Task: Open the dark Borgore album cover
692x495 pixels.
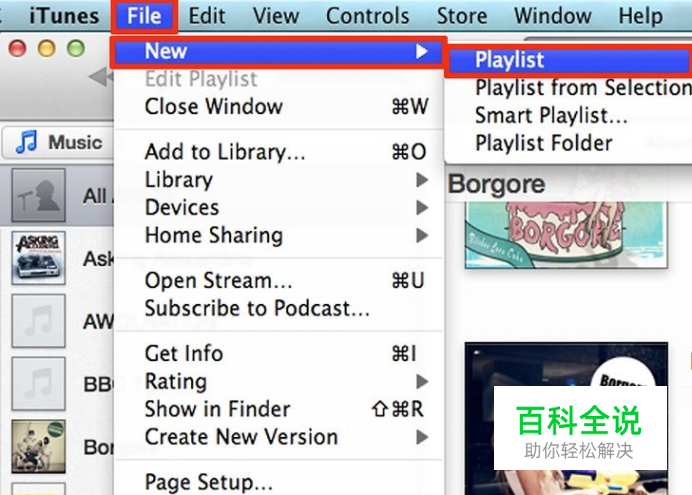Action: point(566,418)
